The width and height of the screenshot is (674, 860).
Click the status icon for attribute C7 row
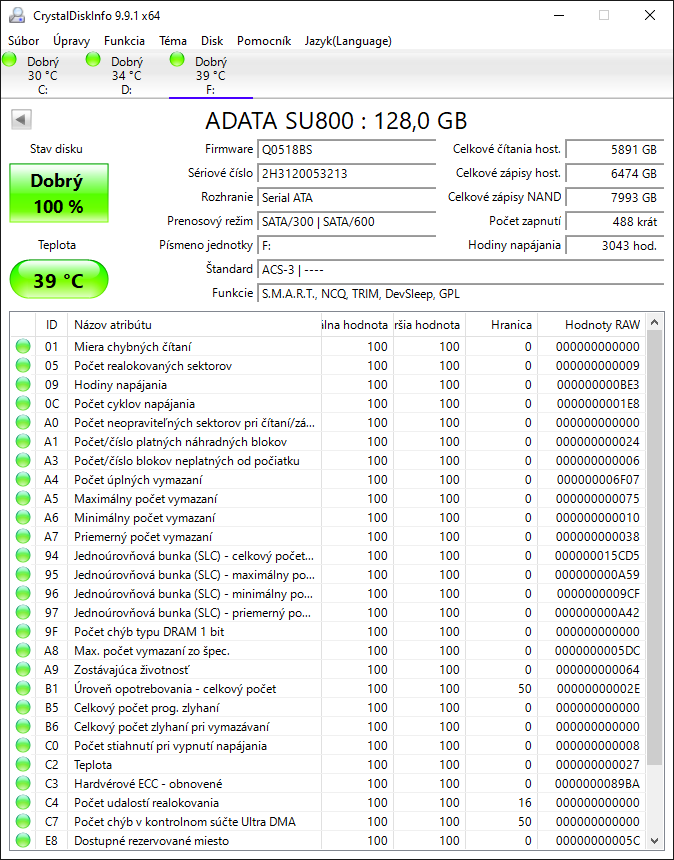(x=23, y=822)
